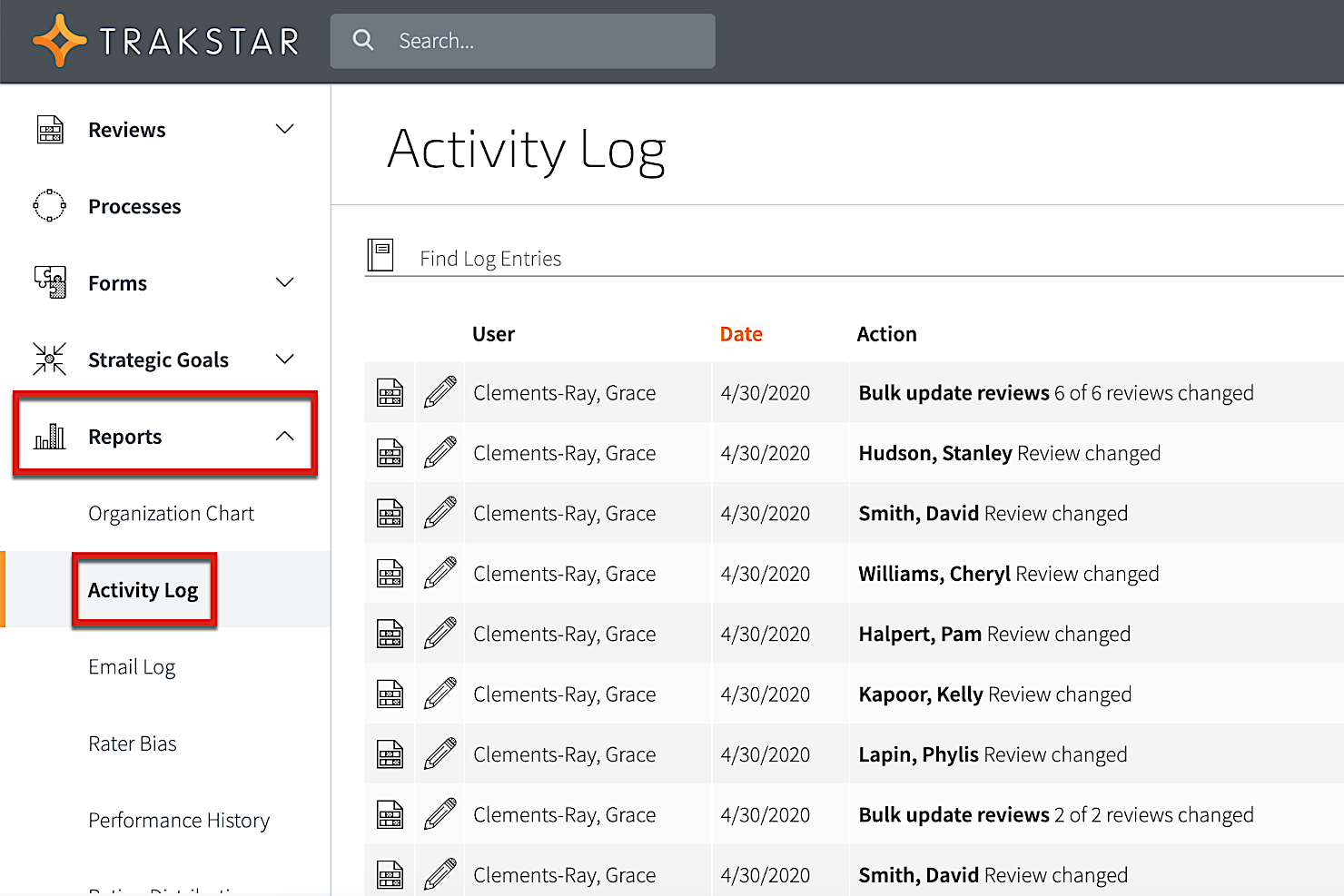The width and height of the screenshot is (1344, 896).
Task: Click pencil icon in Hudson, Stanley row
Action: [x=440, y=452]
